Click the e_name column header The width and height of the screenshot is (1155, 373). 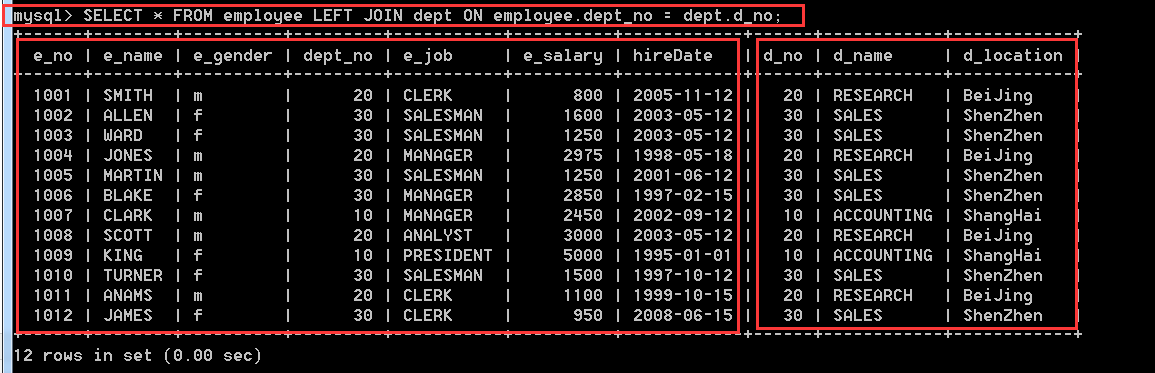coord(133,55)
